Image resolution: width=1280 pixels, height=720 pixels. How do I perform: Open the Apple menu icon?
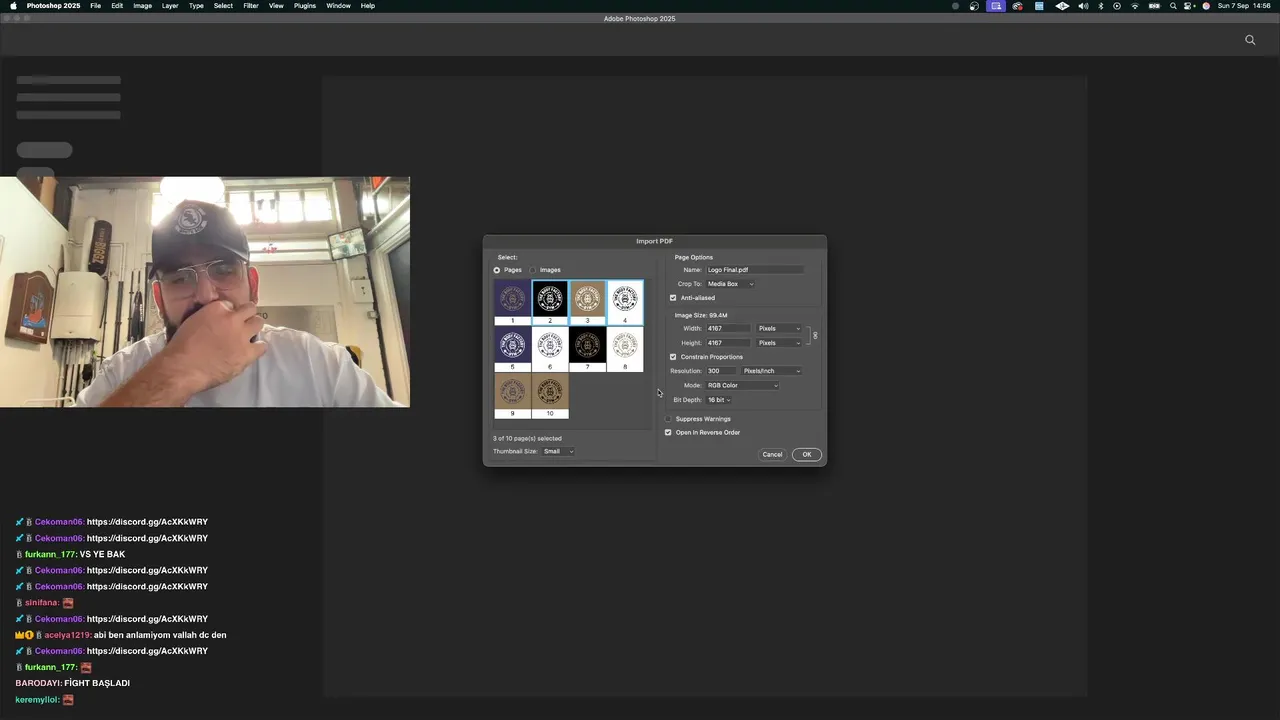tap(13, 6)
